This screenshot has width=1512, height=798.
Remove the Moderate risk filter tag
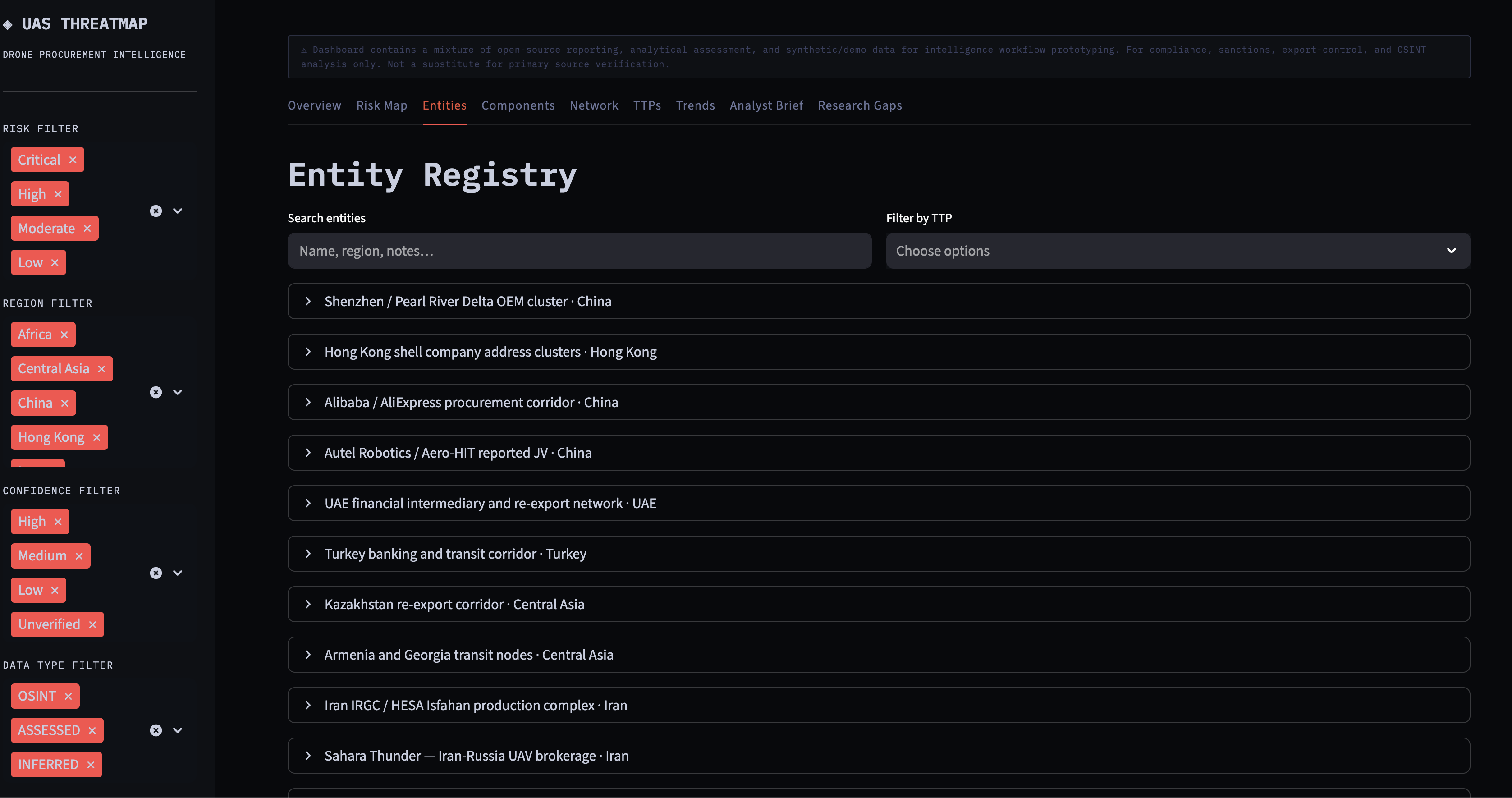click(87, 229)
